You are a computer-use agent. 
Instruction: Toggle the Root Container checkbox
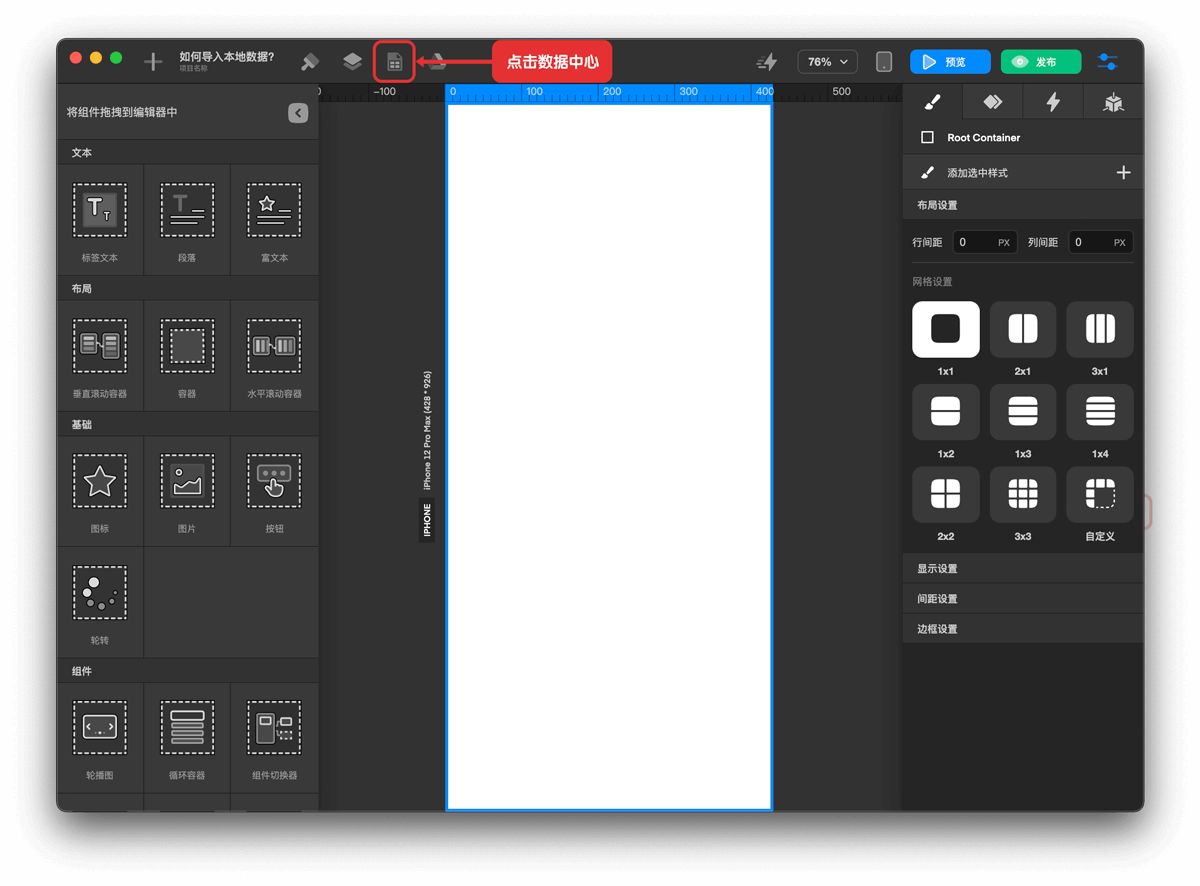point(927,137)
